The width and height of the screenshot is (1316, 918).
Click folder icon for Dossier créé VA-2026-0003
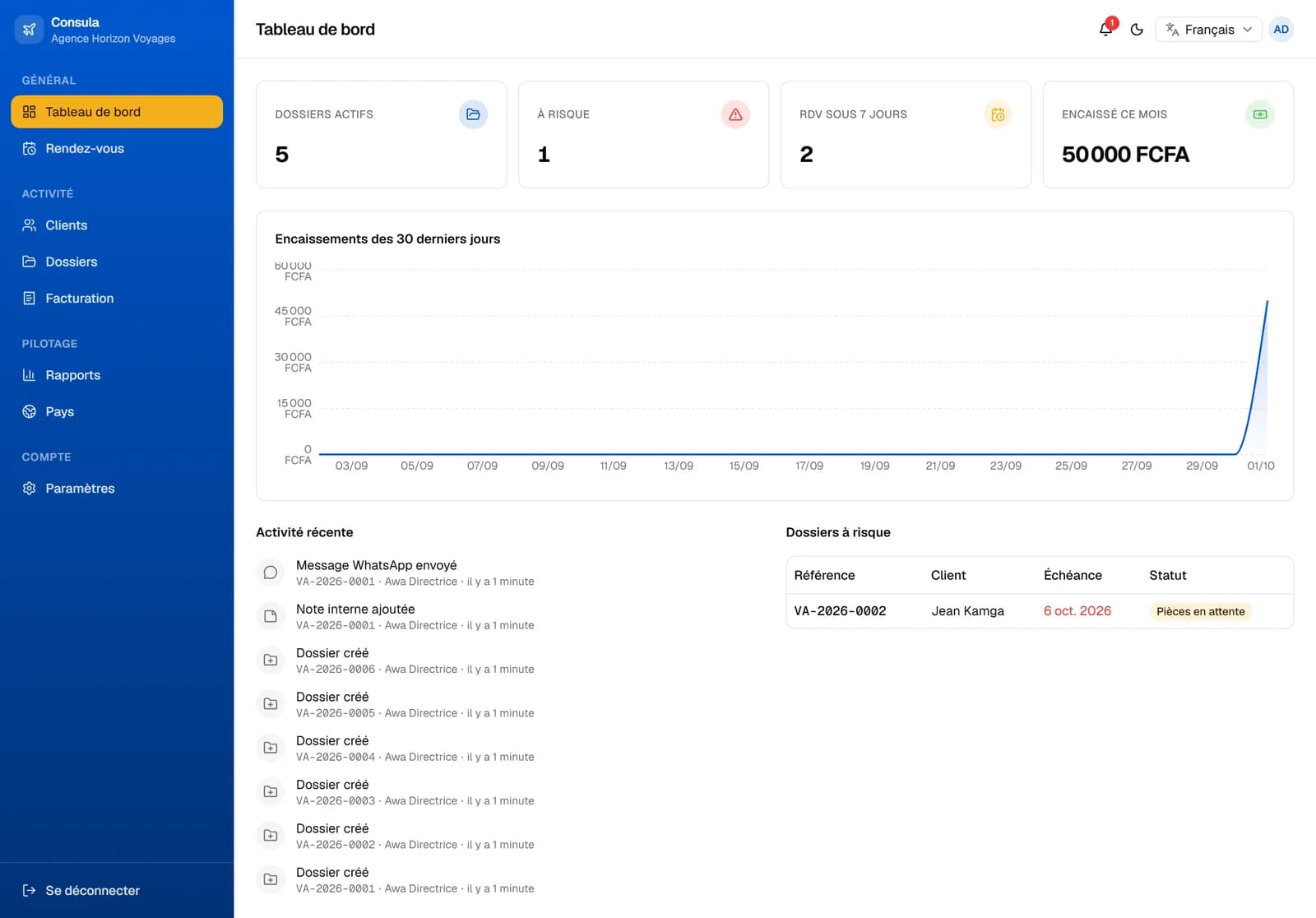pyautogui.click(x=270, y=791)
